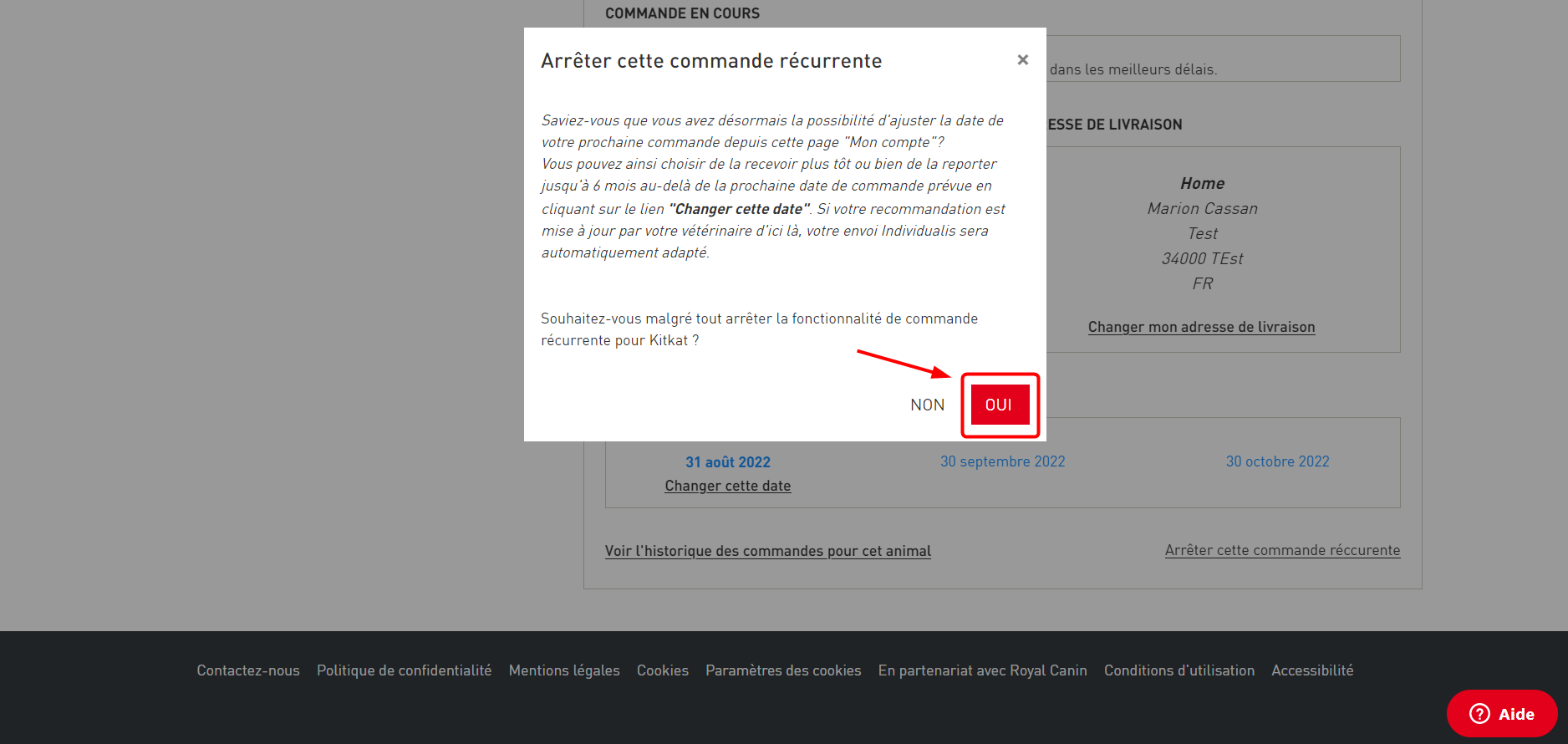This screenshot has height=744, width=1568.
Task: Click Changer cette date link
Action: click(727, 486)
